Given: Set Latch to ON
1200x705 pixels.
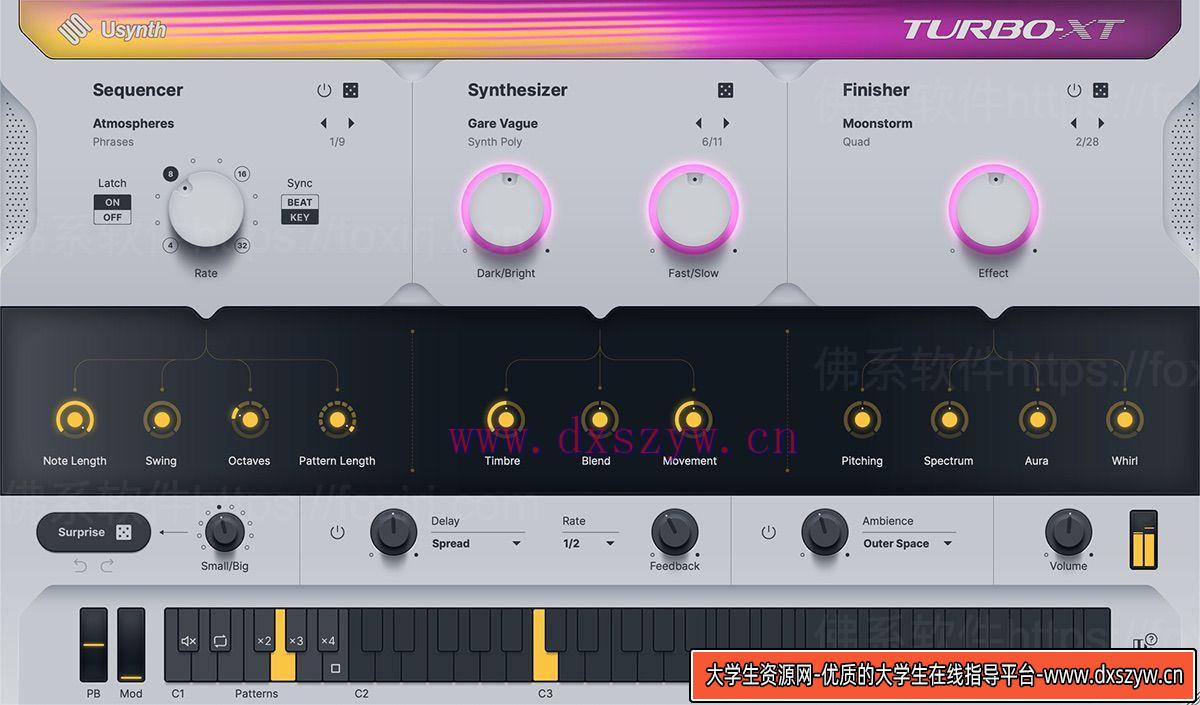Looking at the screenshot, I should (x=112, y=202).
